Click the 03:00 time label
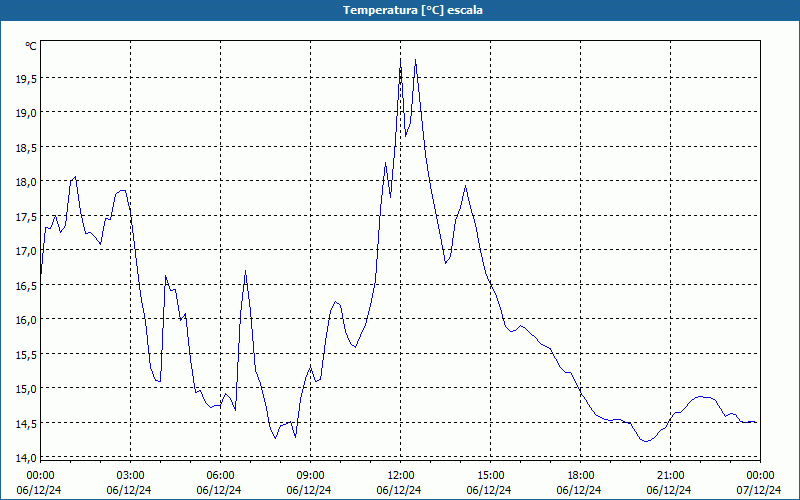800x500 pixels. pos(131,476)
